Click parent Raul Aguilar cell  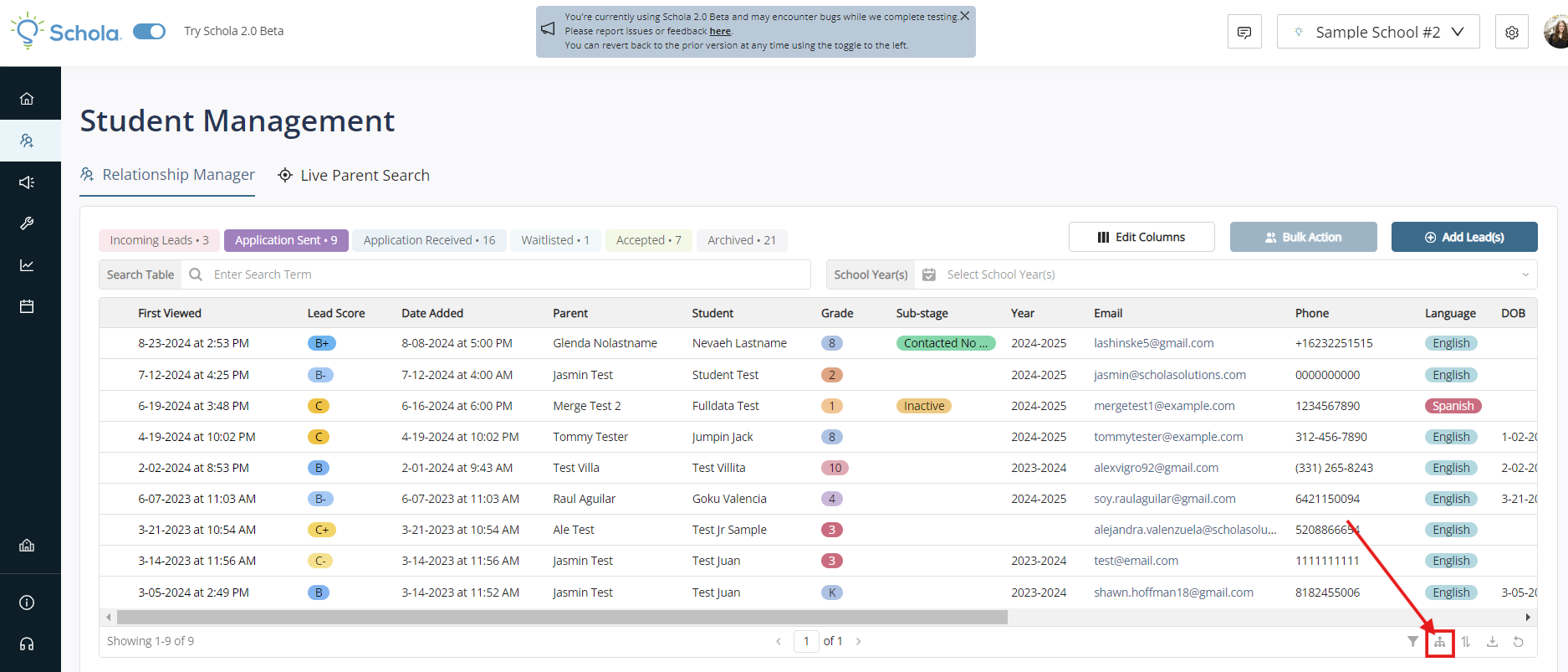click(x=584, y=499)
